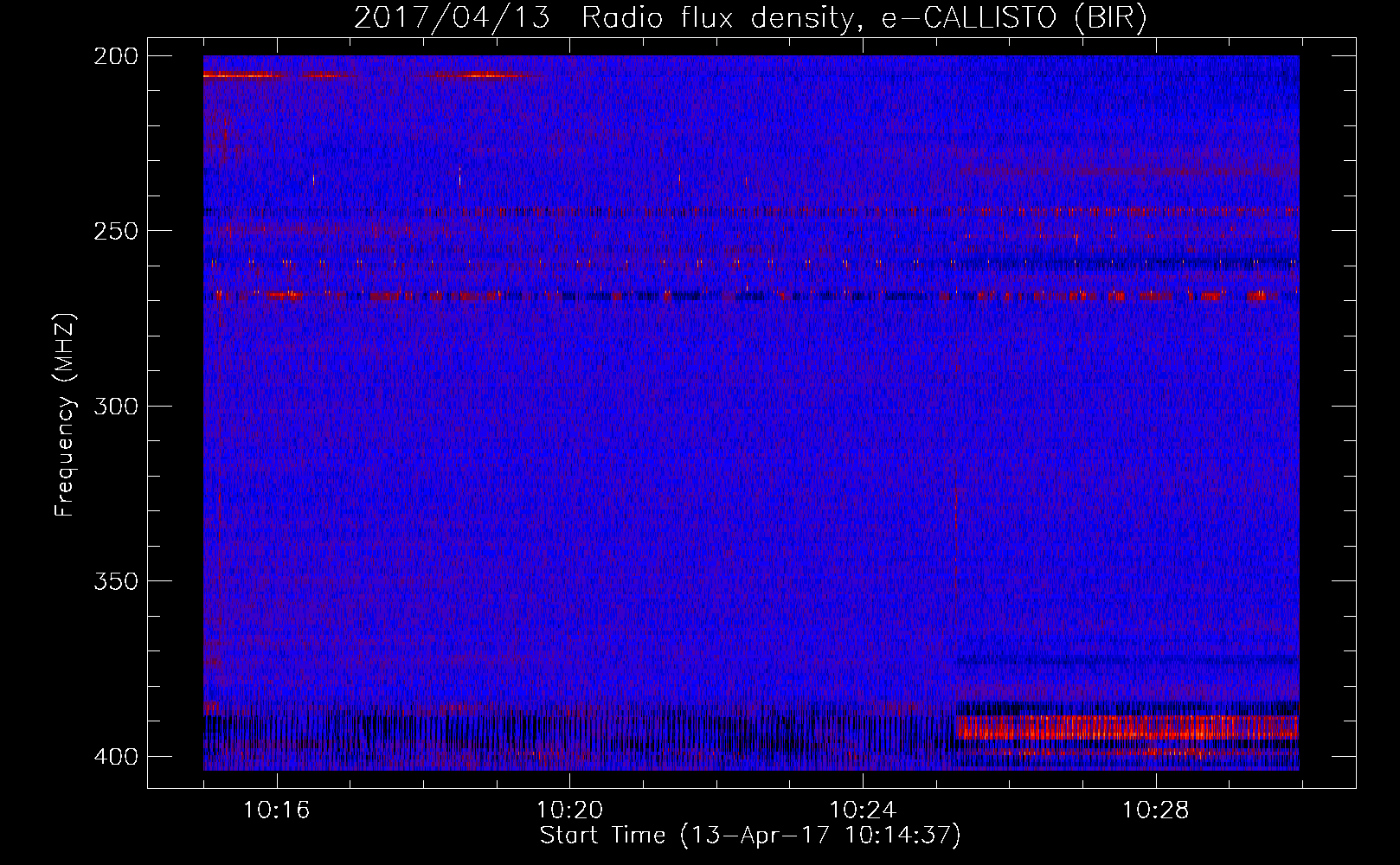Click the 10:16 time tick label
The image size is (1400, 865).
coord(277,811)
